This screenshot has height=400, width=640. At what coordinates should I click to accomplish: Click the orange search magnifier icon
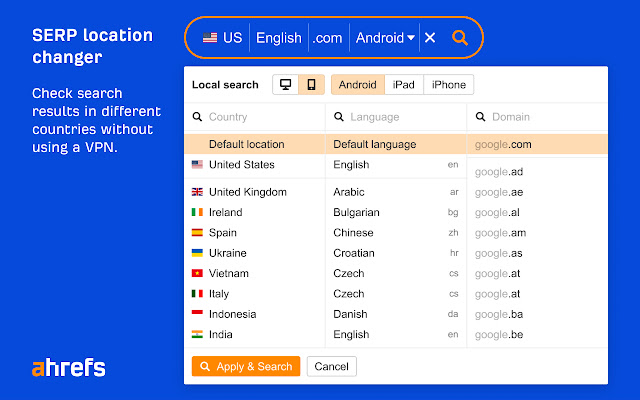pyautogui.click(x=460, y=38)
